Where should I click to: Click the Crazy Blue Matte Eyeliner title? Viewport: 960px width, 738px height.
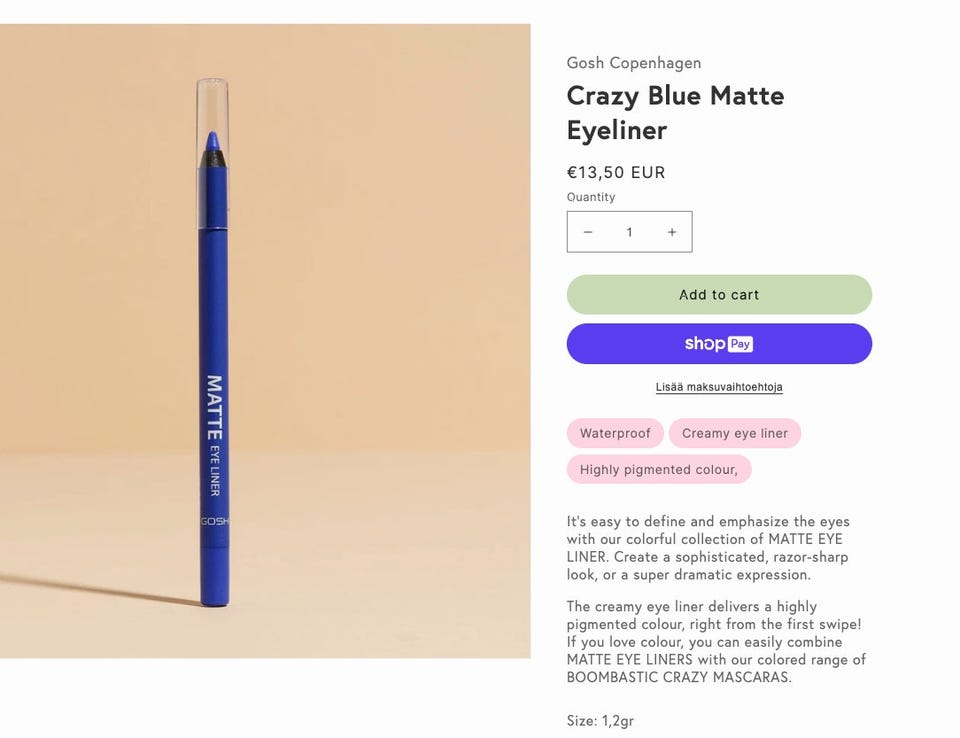[x=675, y=113]
